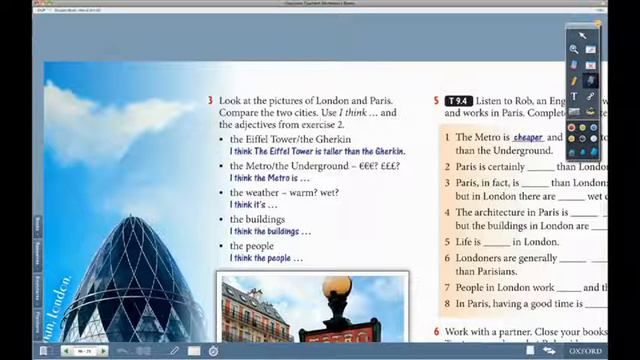Pick the green pen color

(582, 128)
